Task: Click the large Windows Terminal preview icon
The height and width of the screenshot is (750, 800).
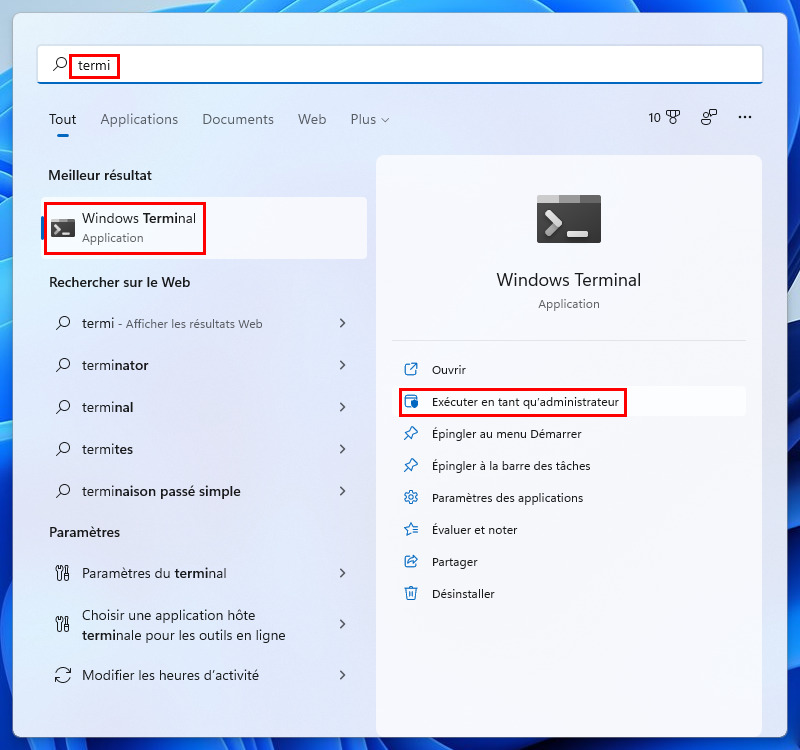Action: (x=568, y=219)
